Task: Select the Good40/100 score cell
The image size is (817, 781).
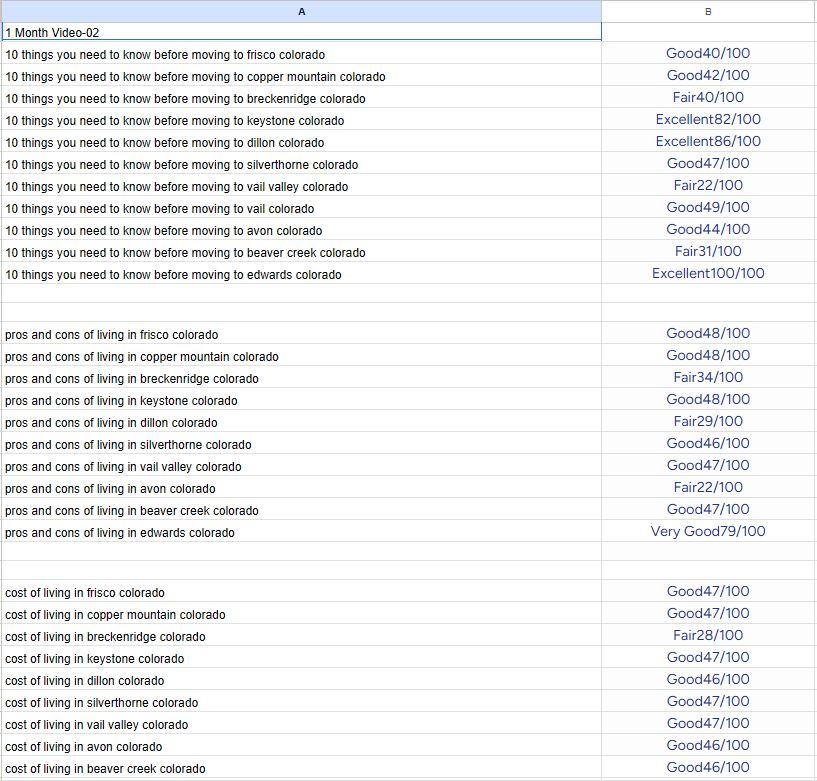Action: point(708,54)
